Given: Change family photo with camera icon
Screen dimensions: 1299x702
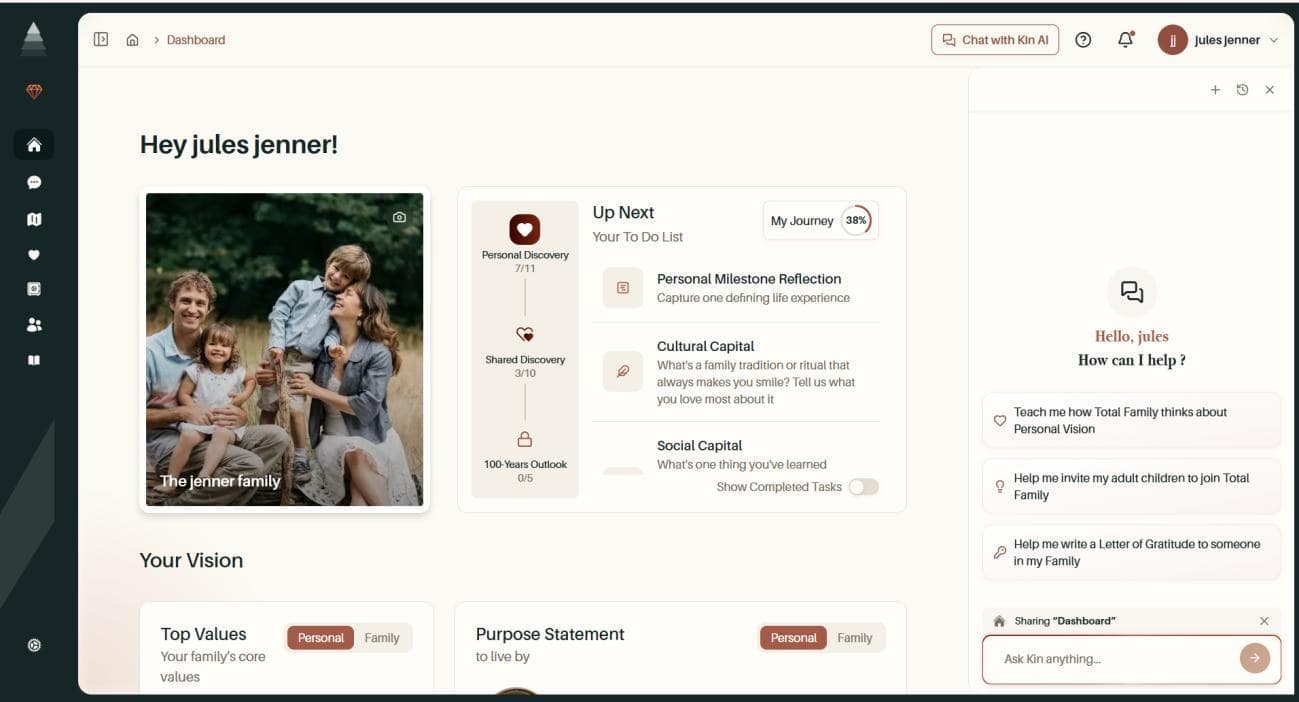Looking at the screenshot, I should (399, 217).
